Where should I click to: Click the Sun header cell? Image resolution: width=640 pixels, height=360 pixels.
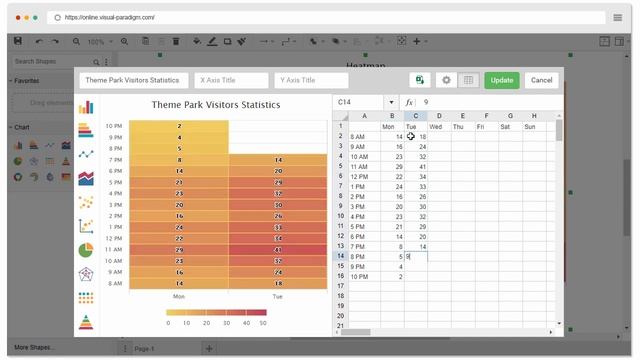pyautogui.click(x=534, y=127)
